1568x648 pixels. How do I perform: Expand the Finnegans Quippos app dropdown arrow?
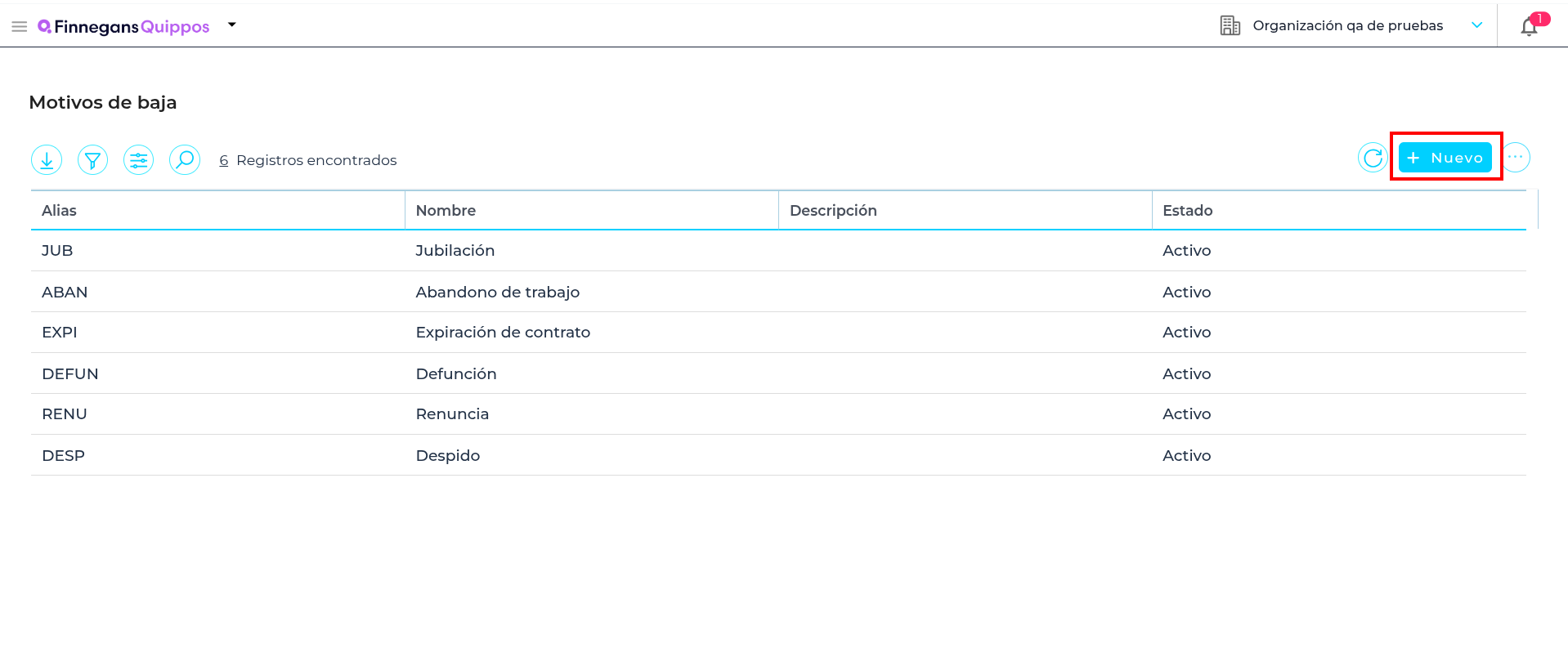point(232,25)
